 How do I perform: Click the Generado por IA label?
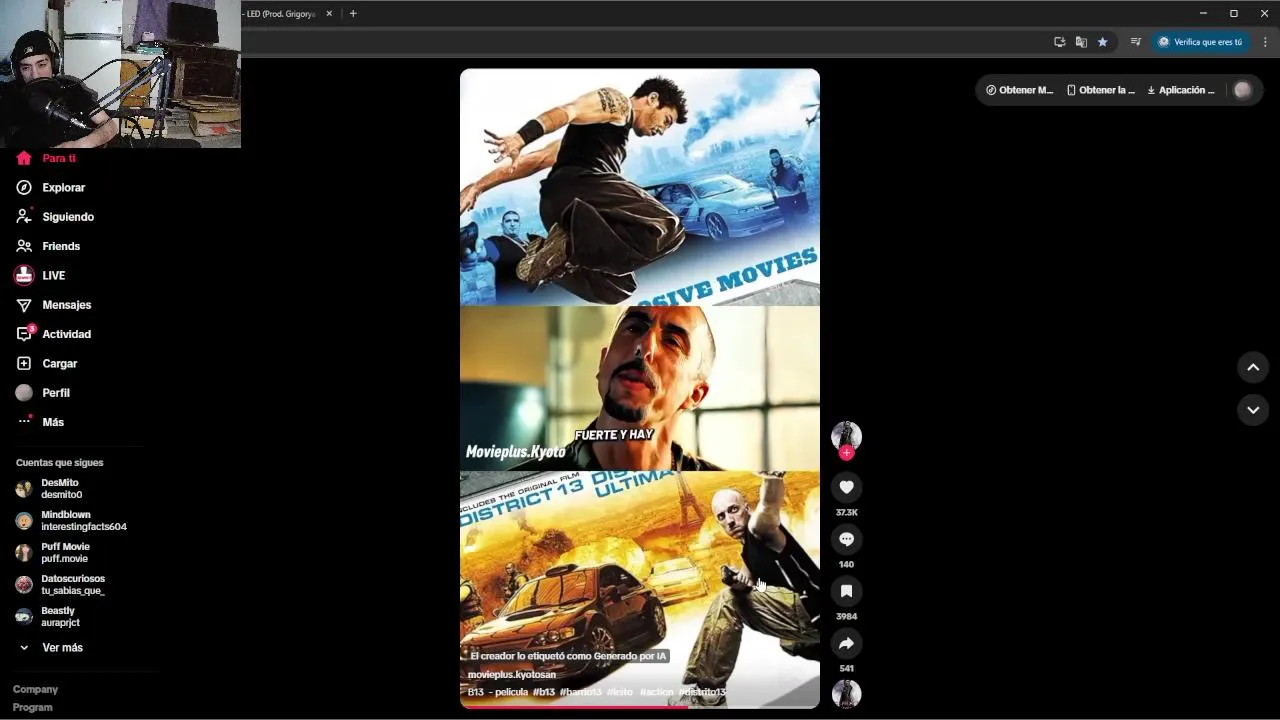[568, 656]
